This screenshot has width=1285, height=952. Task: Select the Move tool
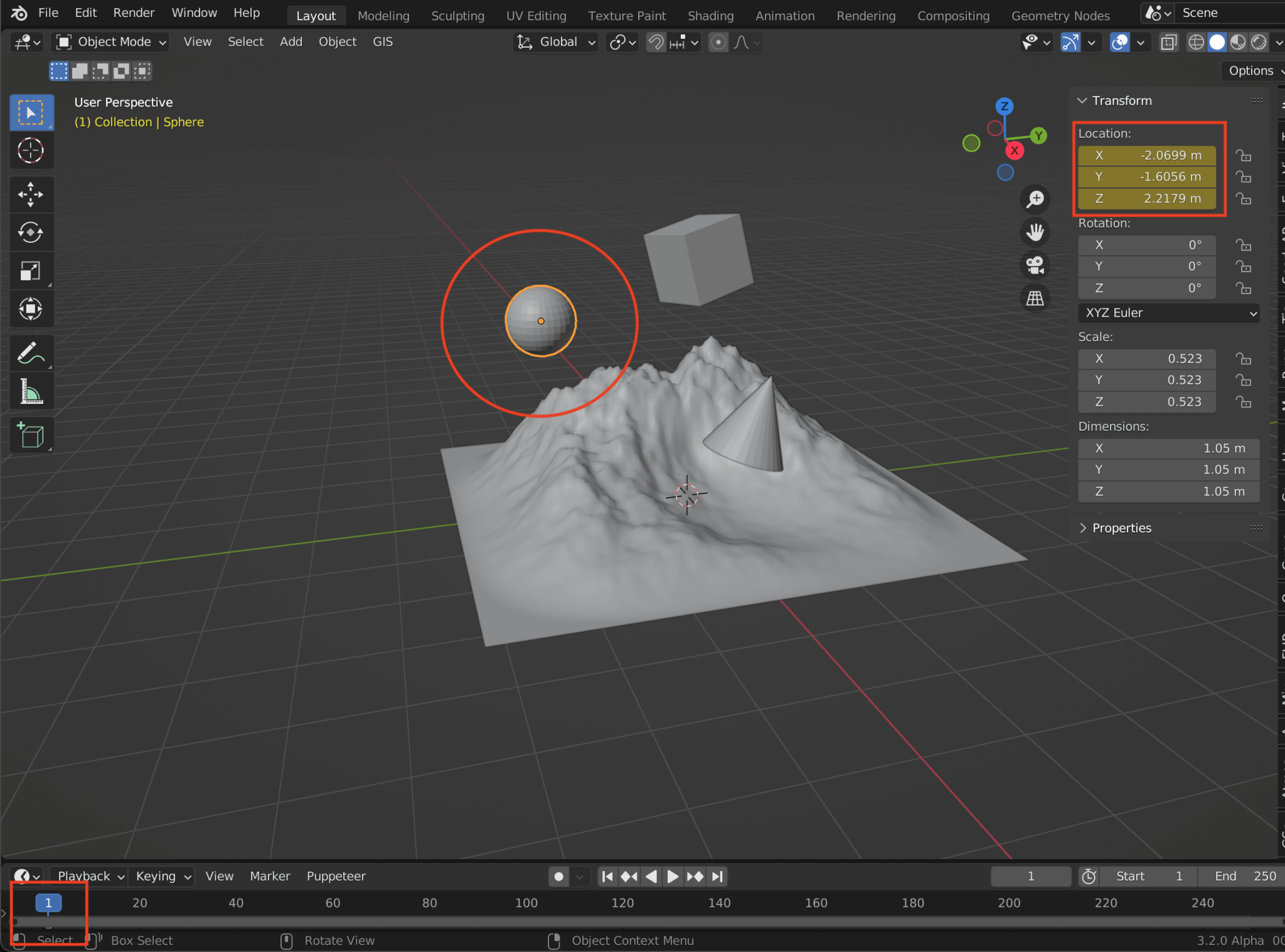(31, 194)
